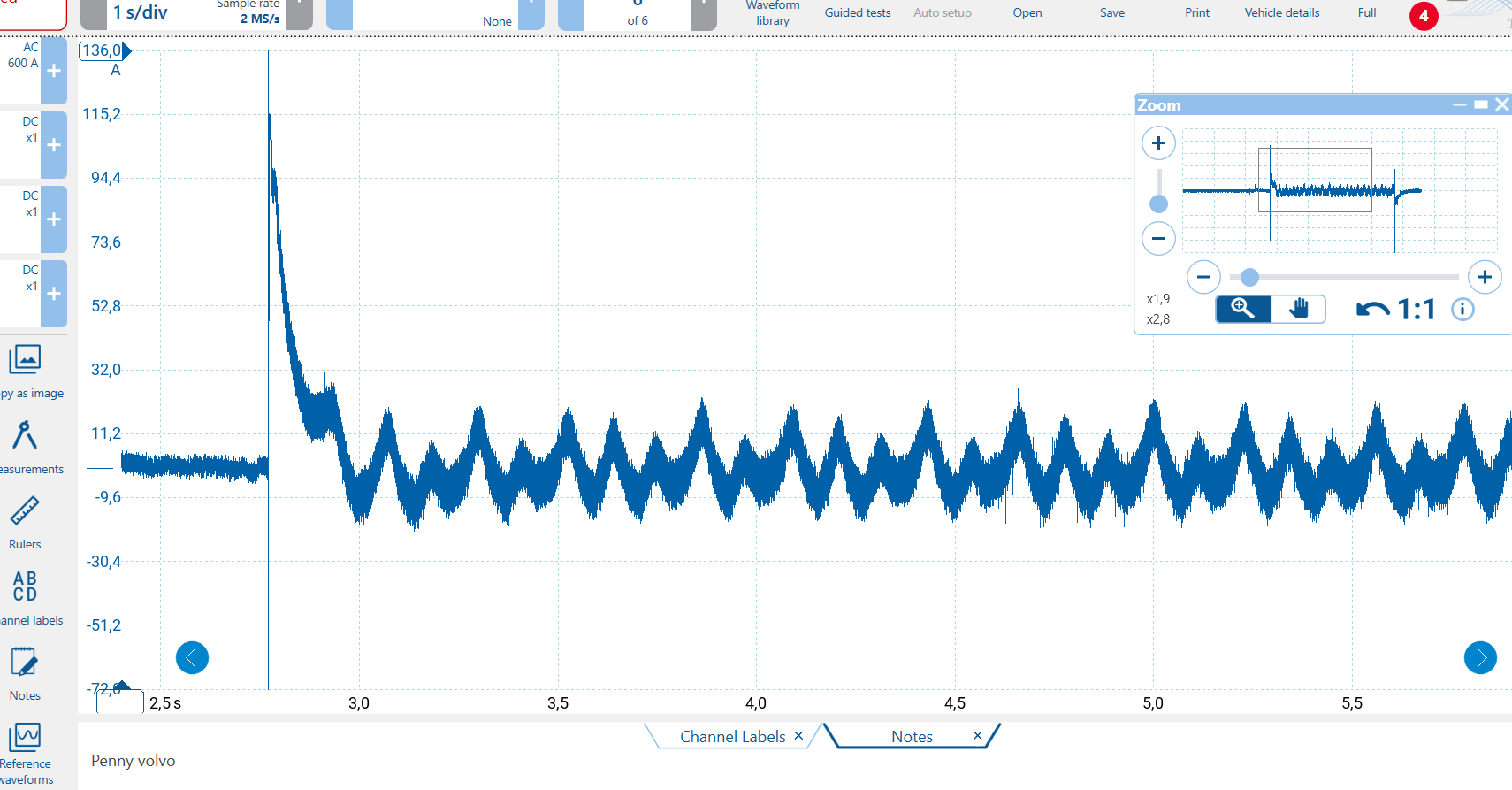1512x790 pixels.
Task: Click the info icon in Zoom panel
Action: (x=1462, y=309)
